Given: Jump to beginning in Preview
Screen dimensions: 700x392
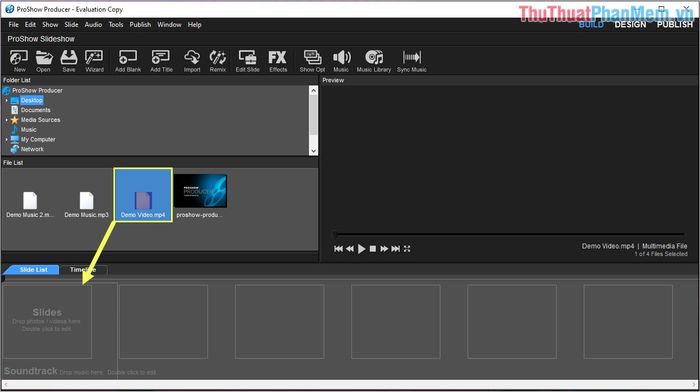Looking at the screenshot, I should pos(338,249).
